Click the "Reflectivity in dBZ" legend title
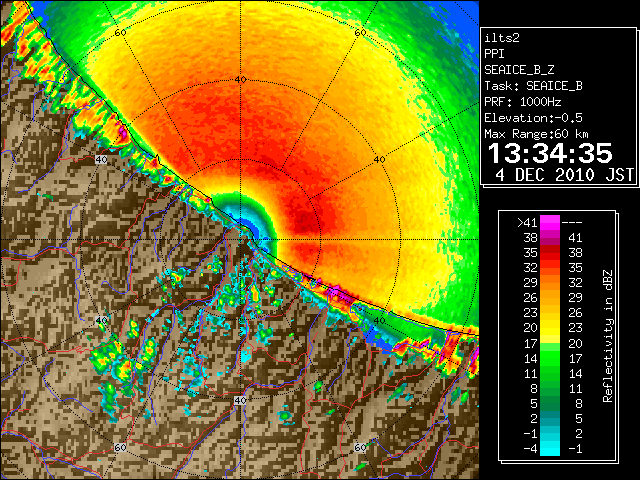The height and width of the screenshot is (480, 640). (x=608, y=336)
